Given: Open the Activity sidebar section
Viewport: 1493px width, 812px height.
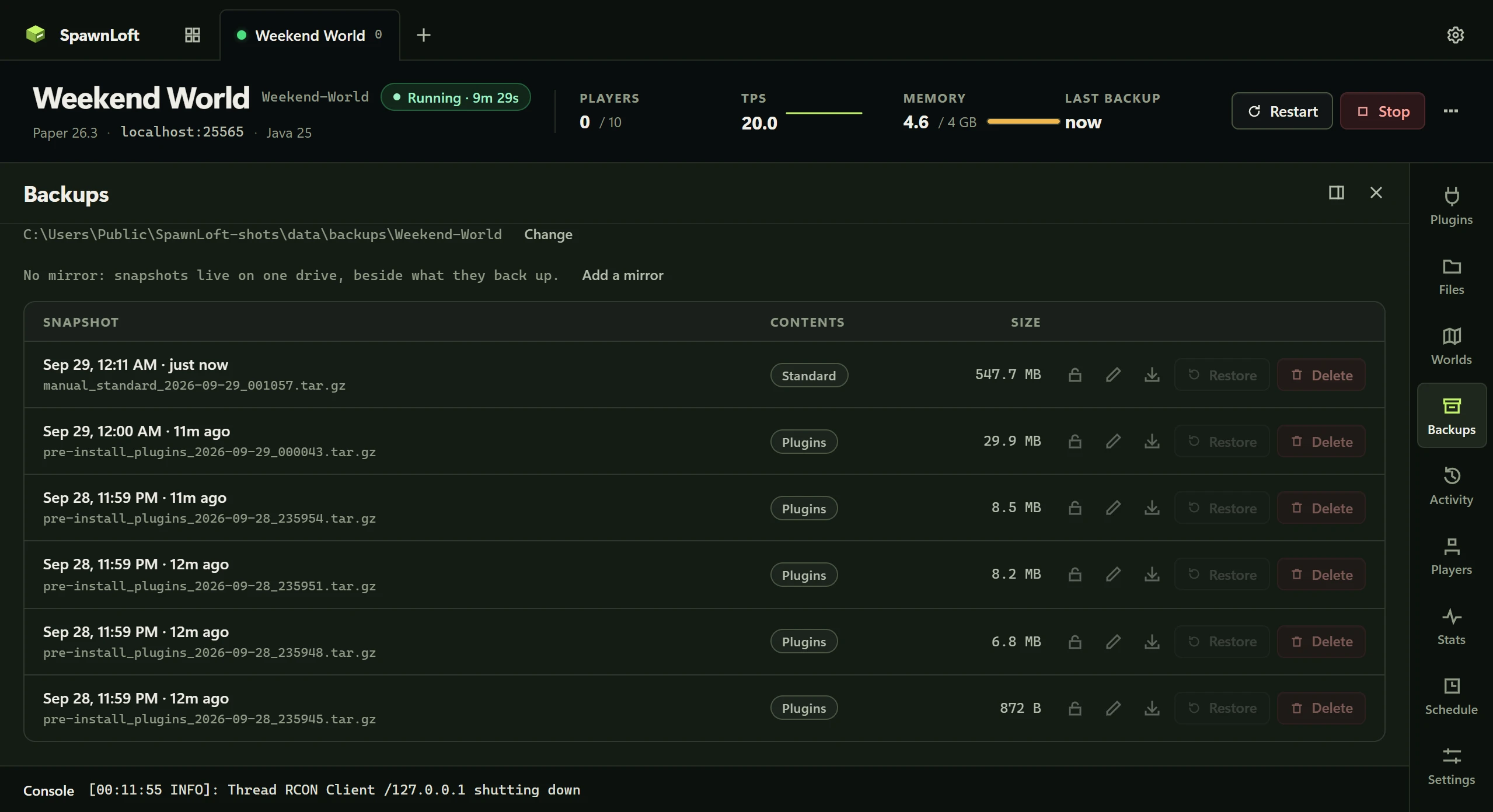Looking at the screenshot, I should [1451, 485].
